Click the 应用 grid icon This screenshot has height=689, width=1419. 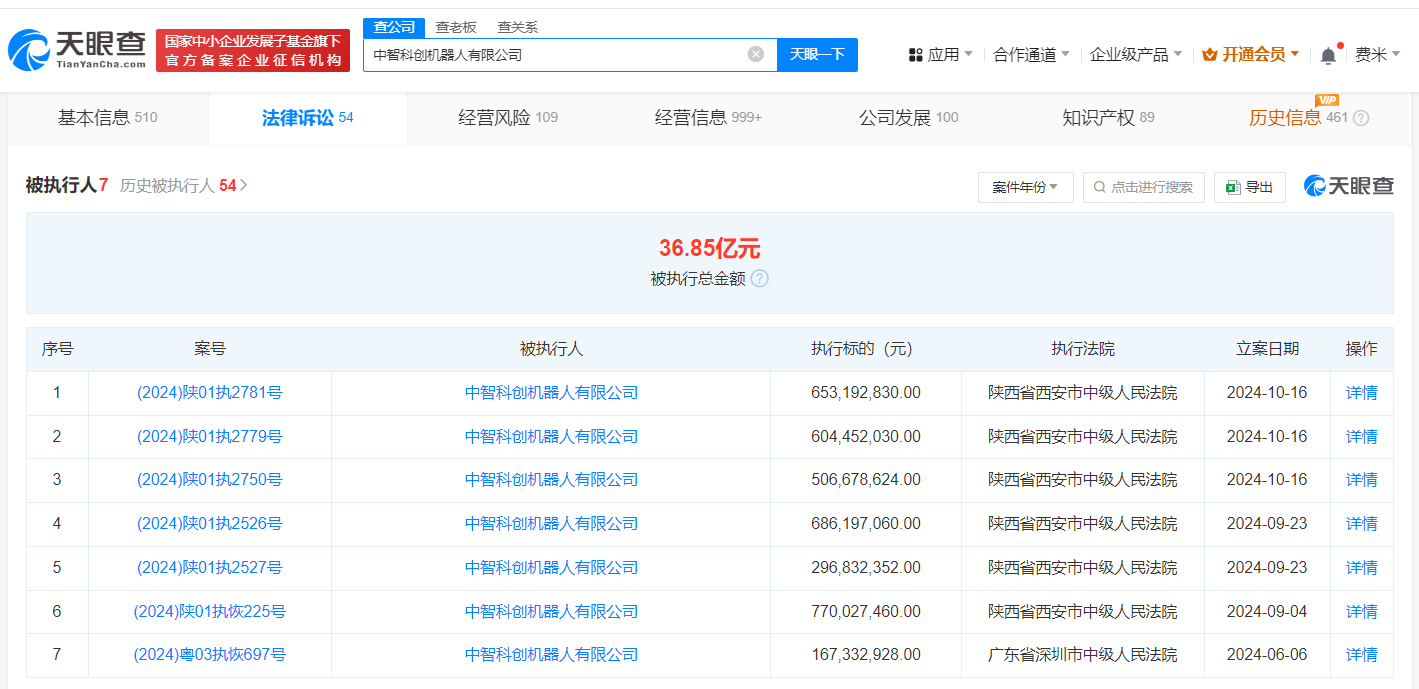(x=916, y=54)
